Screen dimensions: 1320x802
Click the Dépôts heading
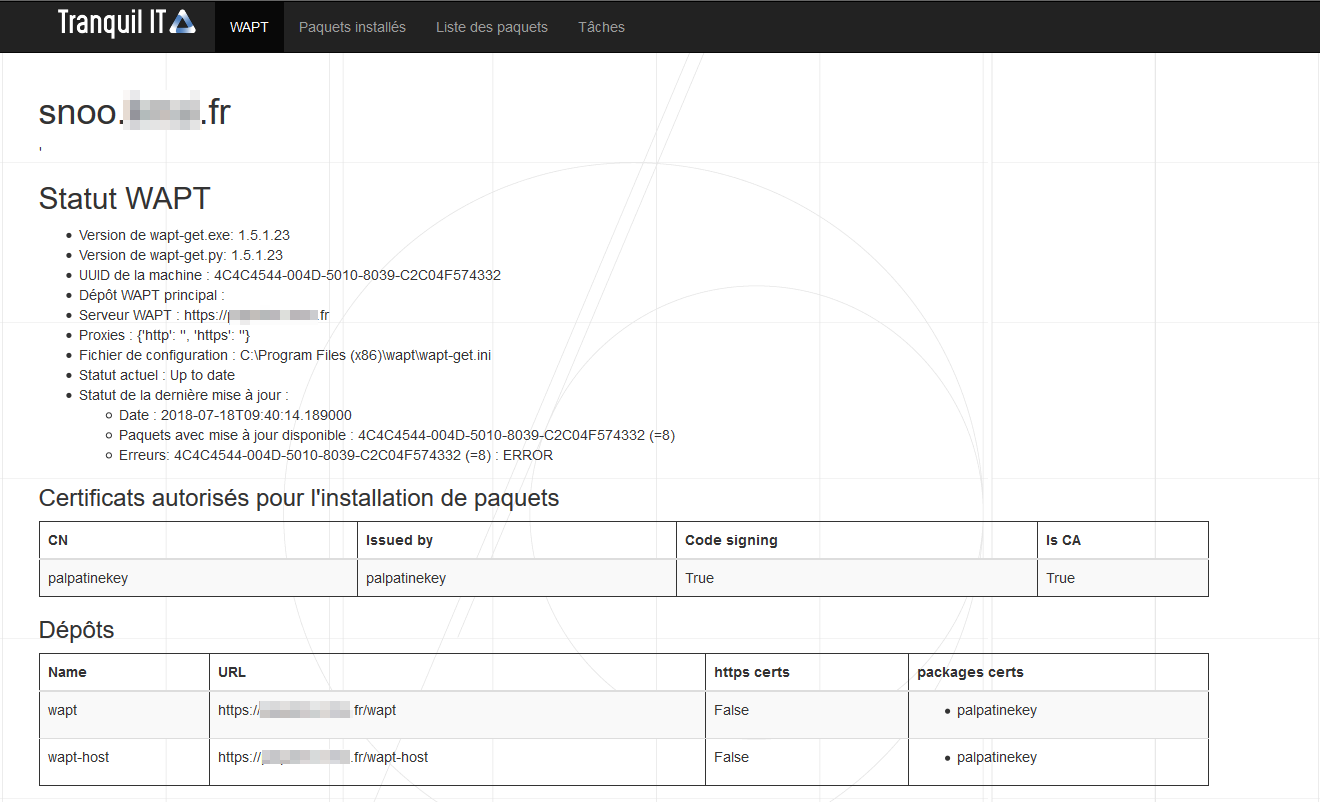77,630
